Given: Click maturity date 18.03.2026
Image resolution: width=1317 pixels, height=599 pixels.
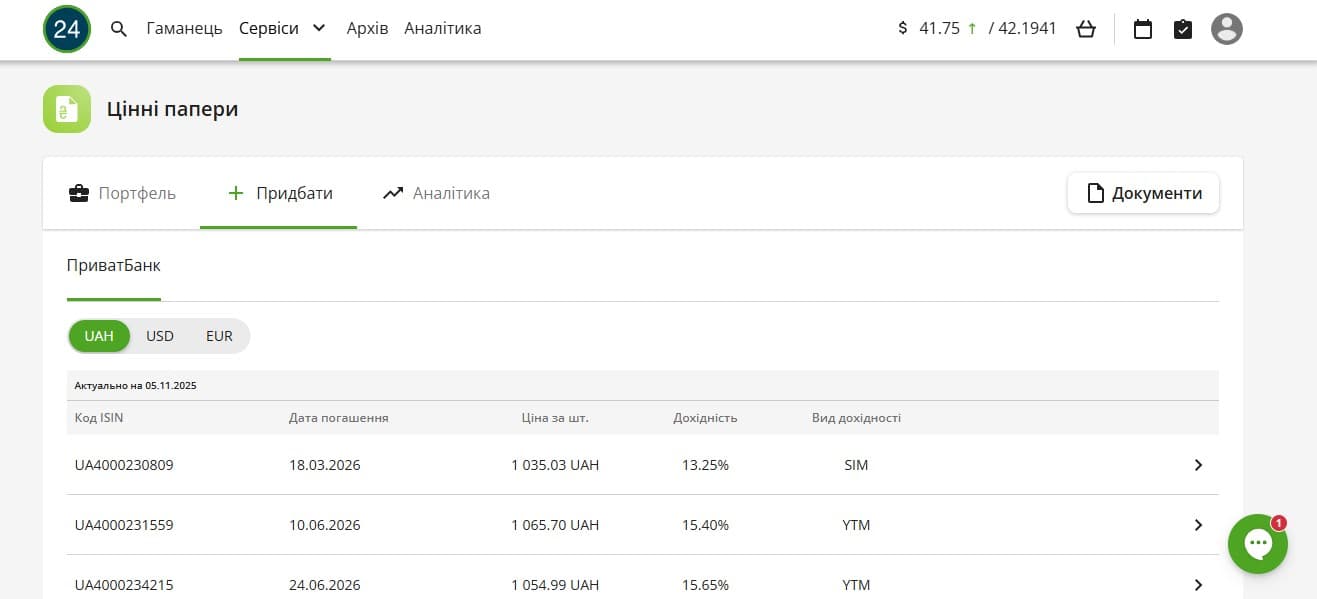Looking at the screenshot, I should pos(325,465).
